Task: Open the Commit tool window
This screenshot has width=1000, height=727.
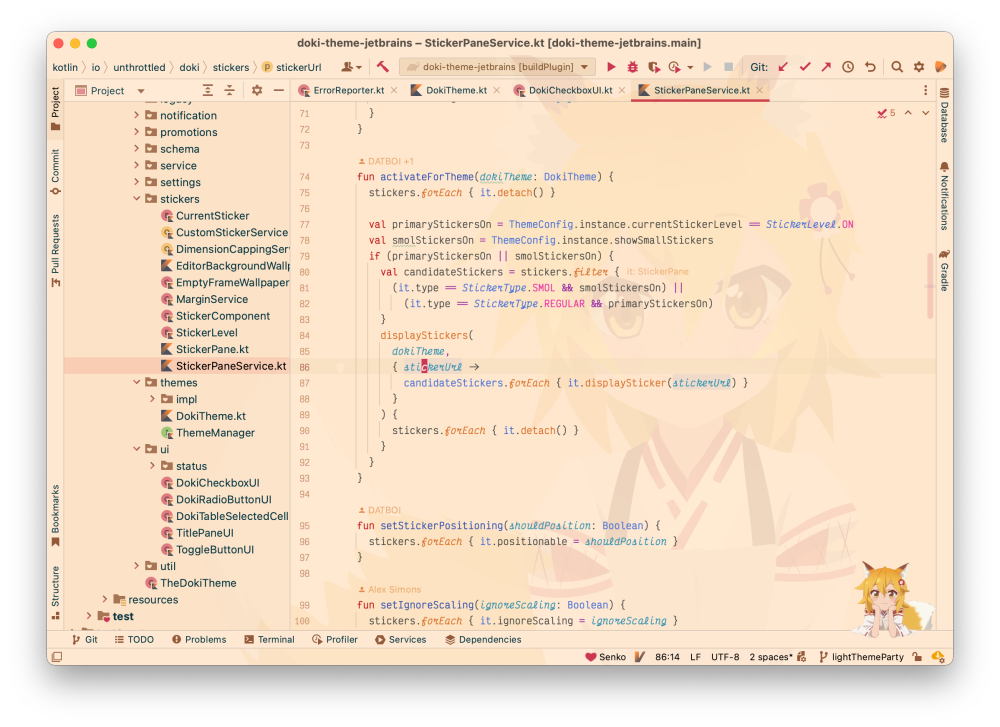Action: coord(55,172)
